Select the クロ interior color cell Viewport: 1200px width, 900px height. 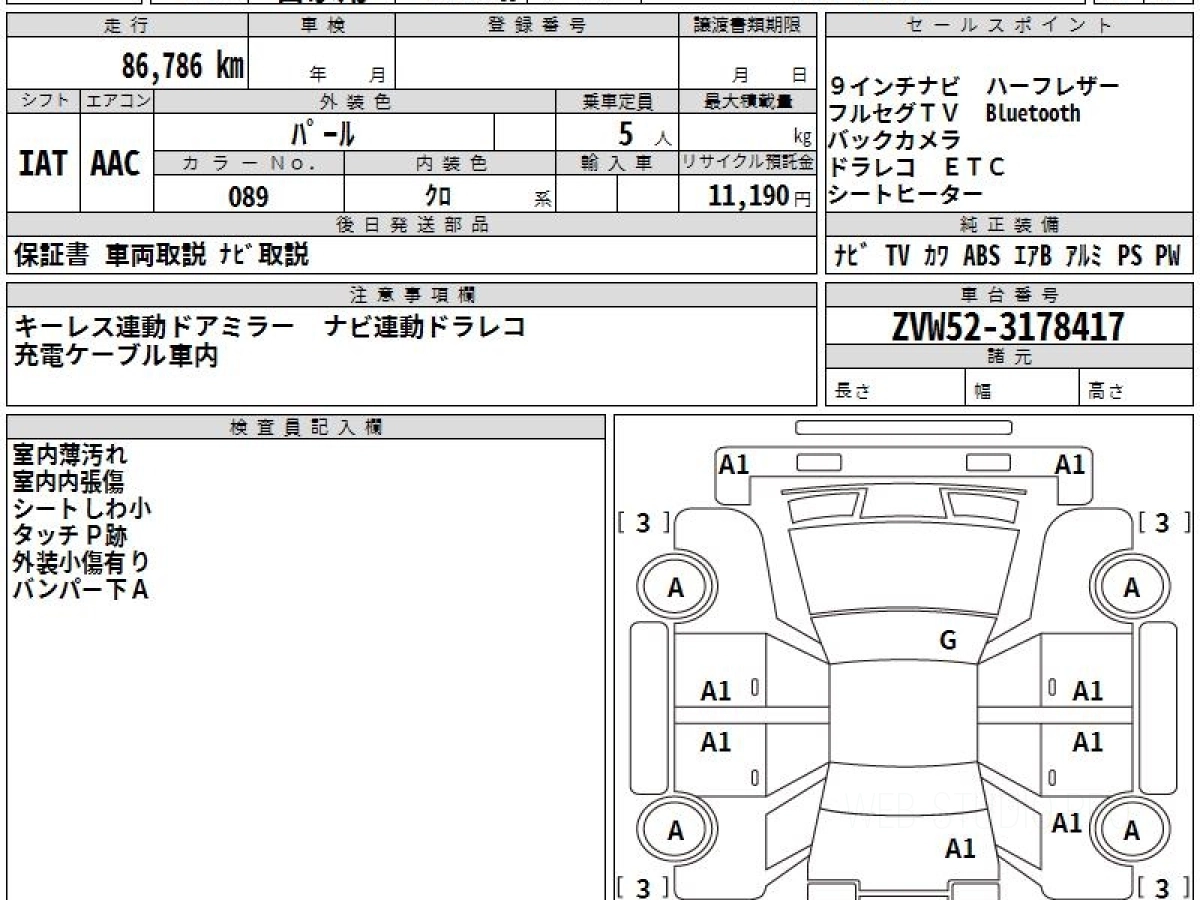[x=438, y=197]
